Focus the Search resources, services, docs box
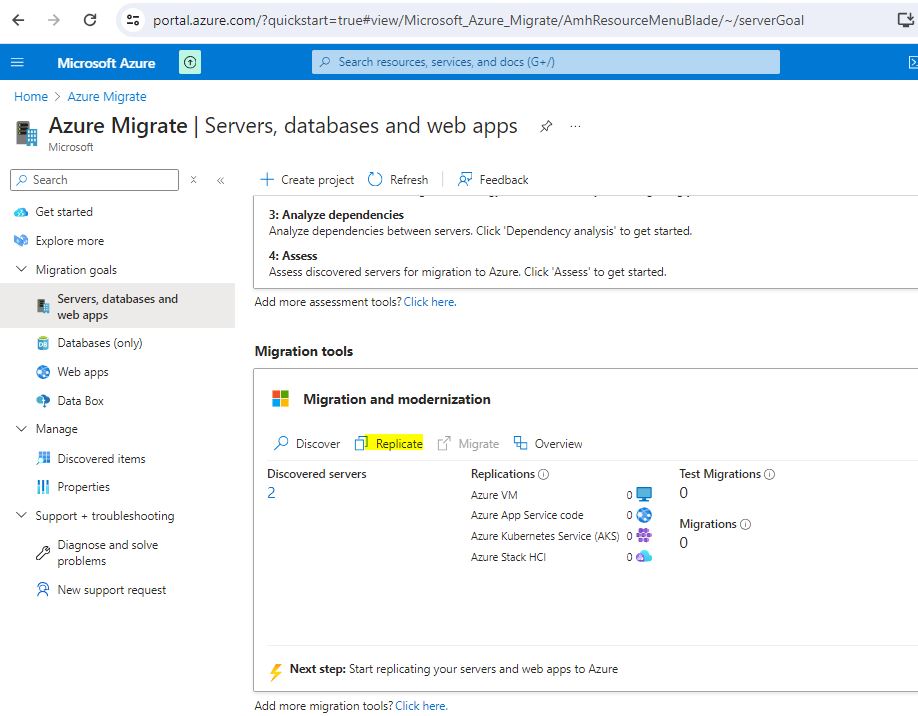 [x=545, y=62]
